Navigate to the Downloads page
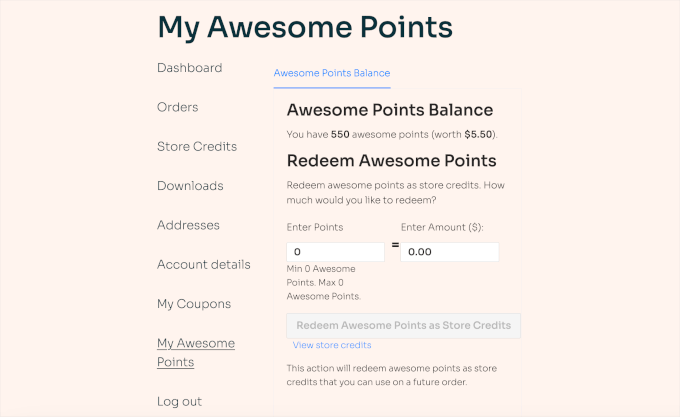 point(190,186)
